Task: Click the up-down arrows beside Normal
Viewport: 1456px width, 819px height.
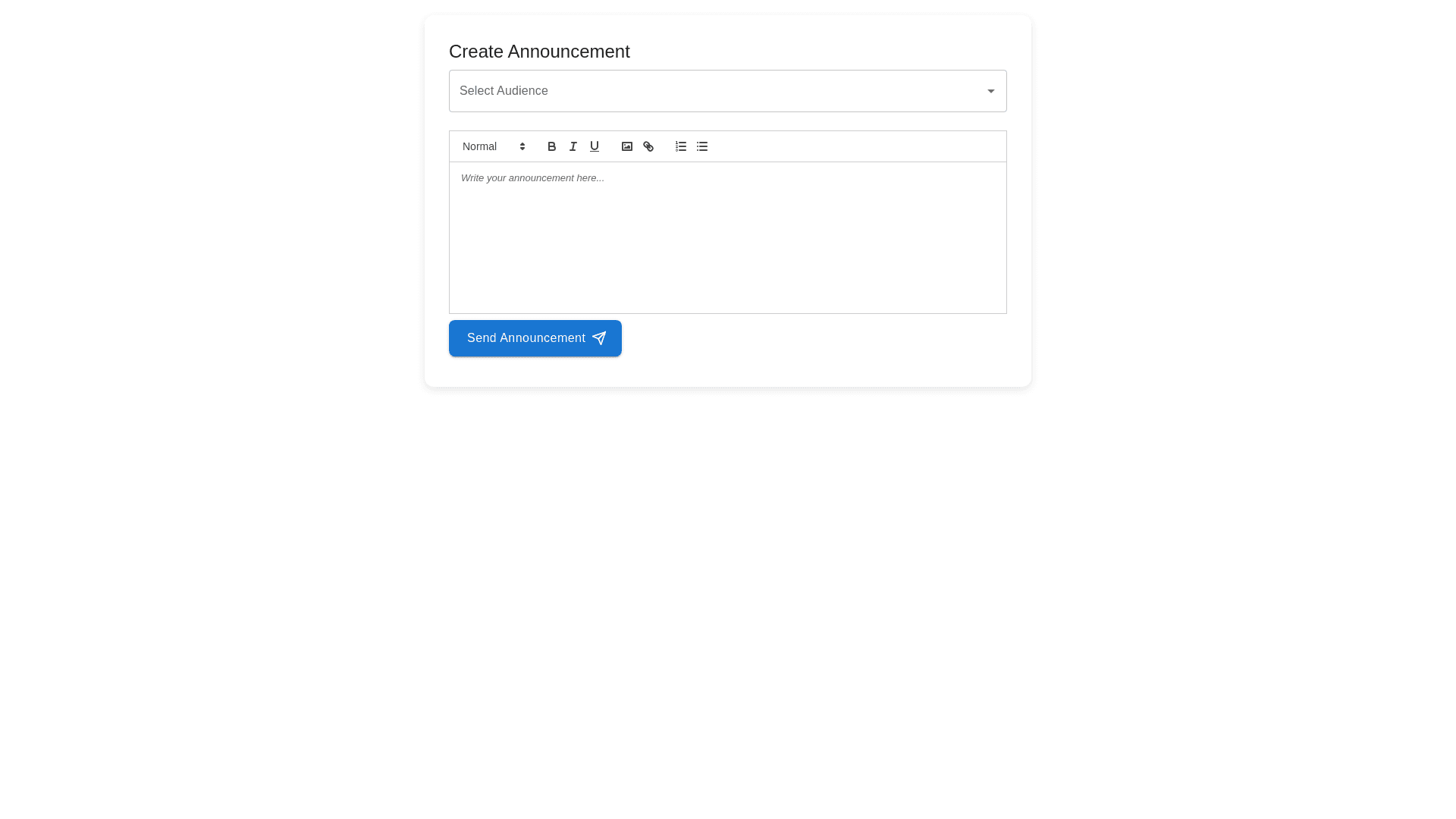Action: 522,146
